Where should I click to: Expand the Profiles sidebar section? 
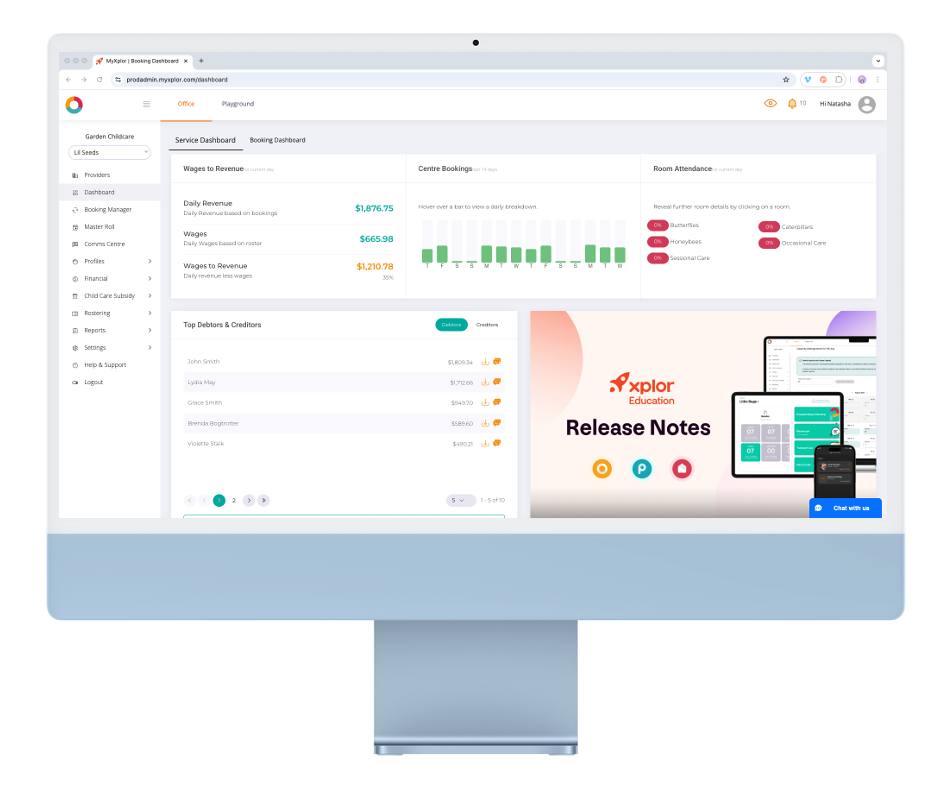110,261
